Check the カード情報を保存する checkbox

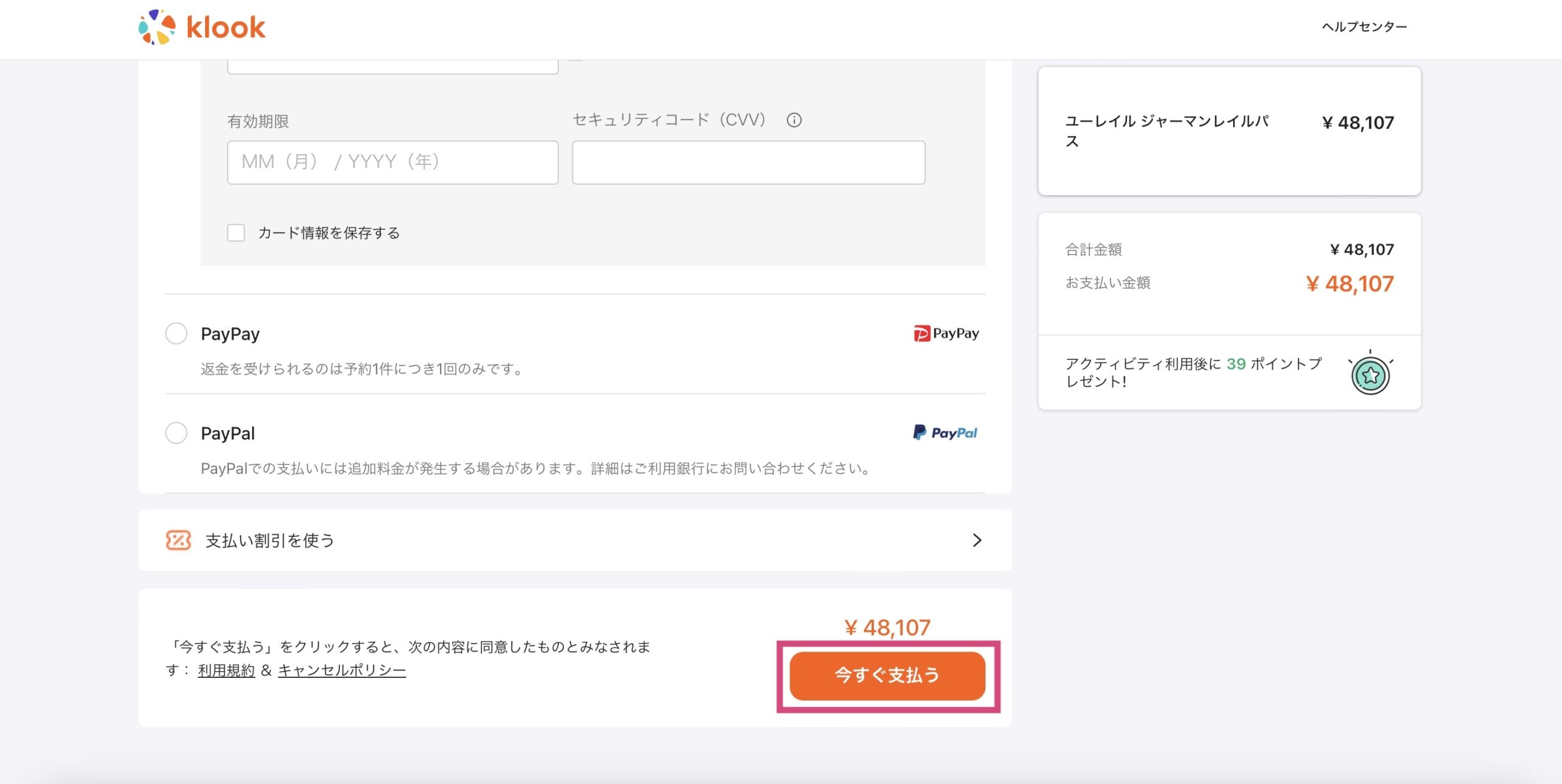coord(236,232)
